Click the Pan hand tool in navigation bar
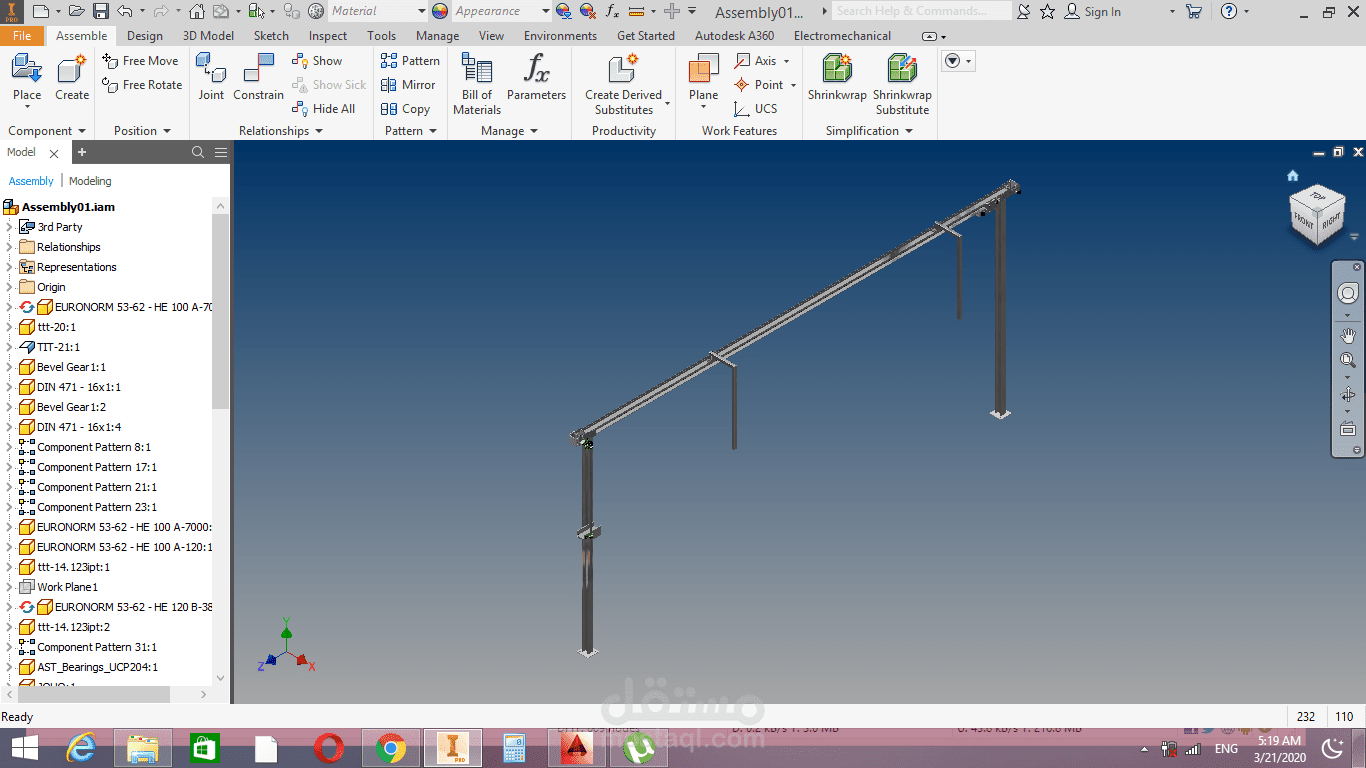1366x768 pixels. (1348, 335)
